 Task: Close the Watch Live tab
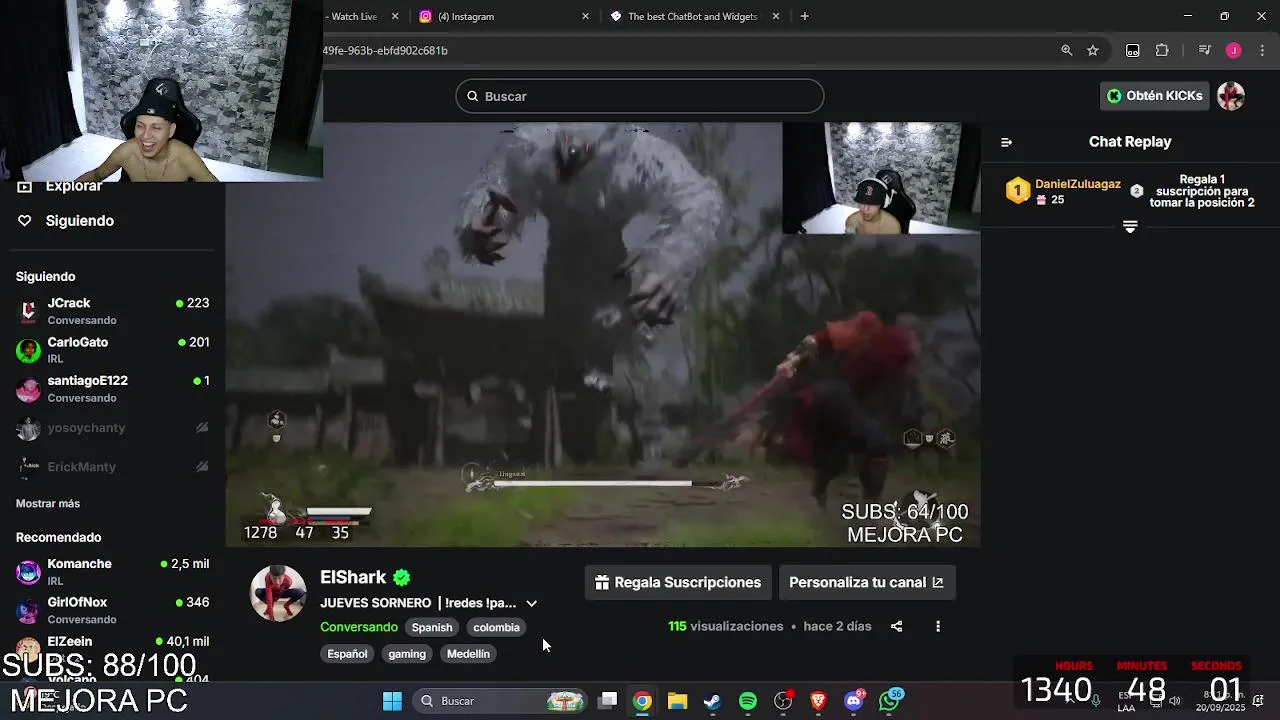[x=395, y=16]
